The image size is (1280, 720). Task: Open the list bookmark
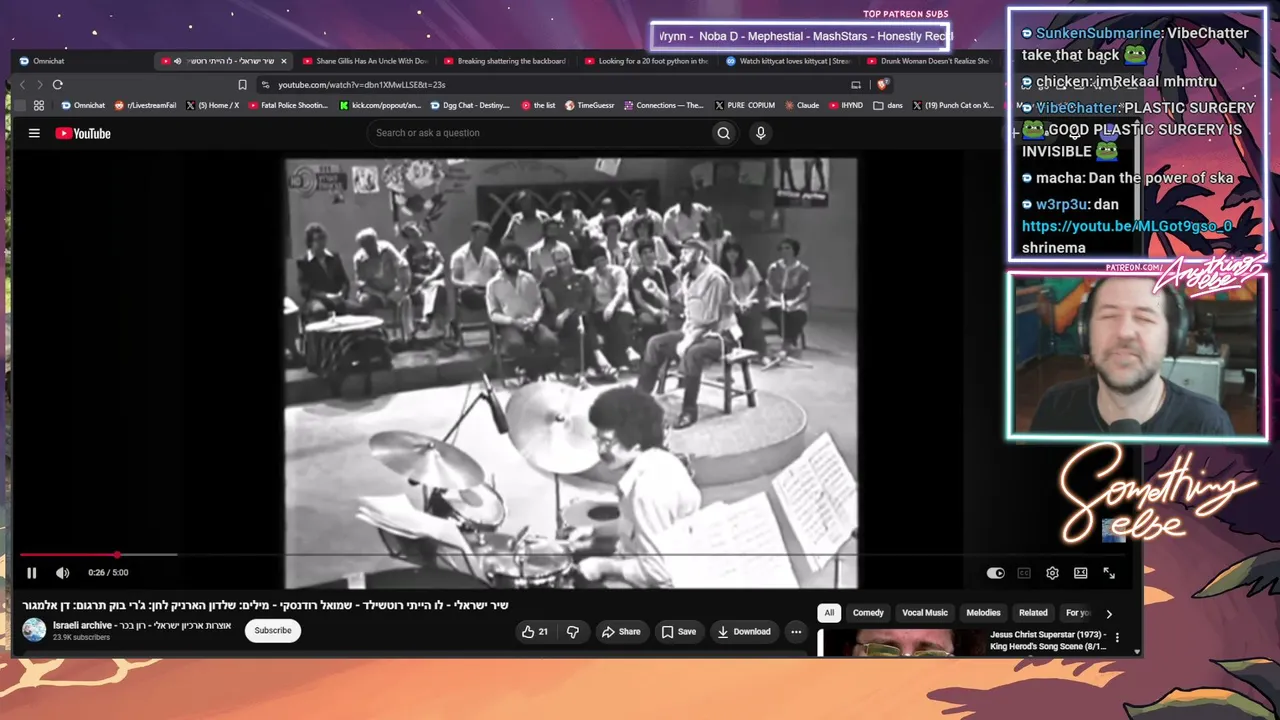pos(539,105)
